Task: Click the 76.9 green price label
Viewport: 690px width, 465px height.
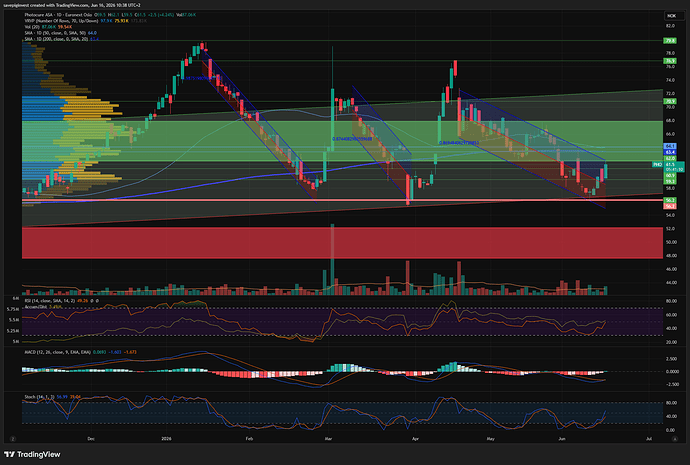Action: [670, 61]
